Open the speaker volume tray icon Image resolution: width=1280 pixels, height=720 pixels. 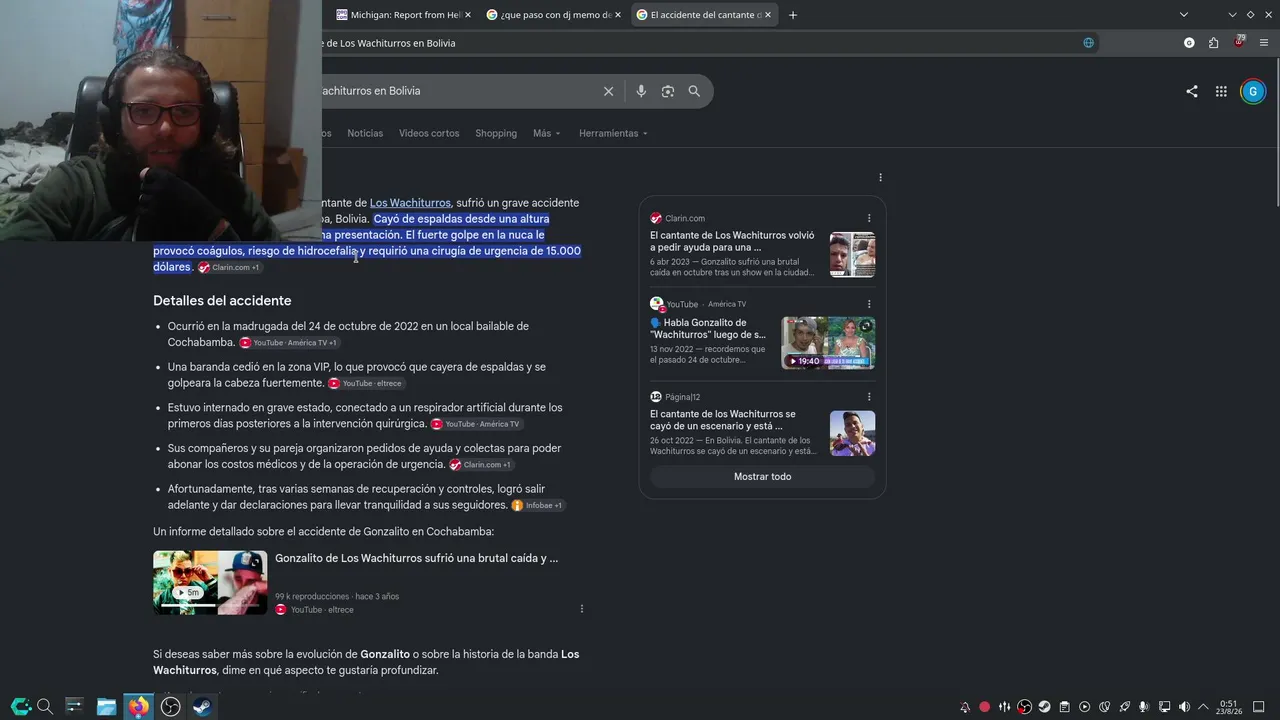[1184, 707]
